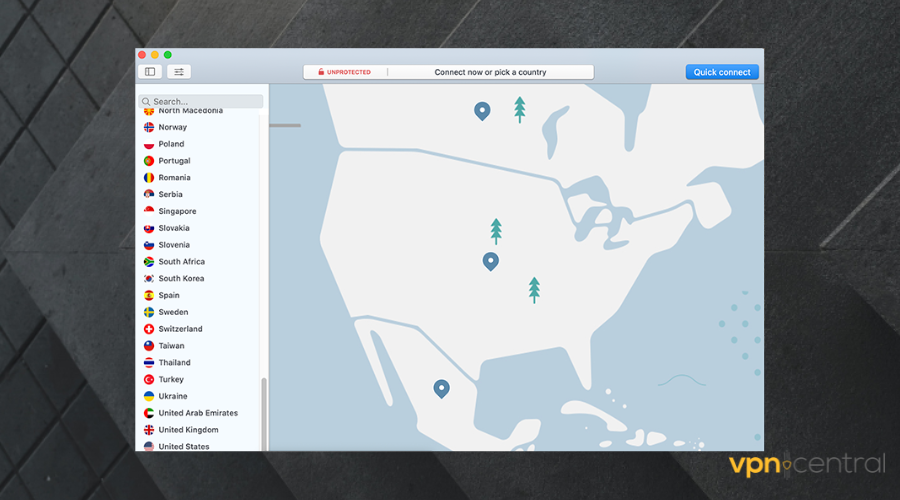Click the Quick connect button
Screen dimensions: 900x500
(x=722, y=72)
